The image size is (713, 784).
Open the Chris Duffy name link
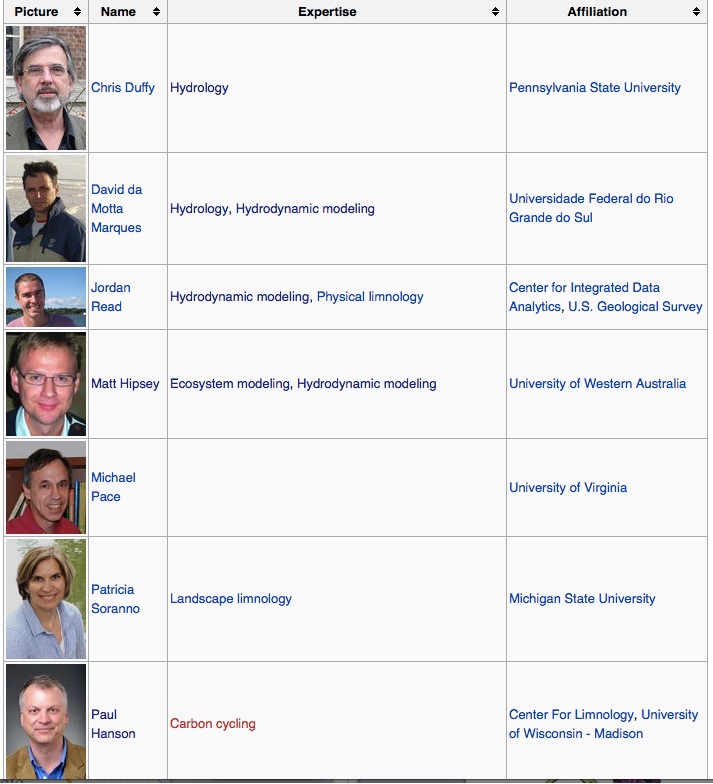click(123, 88)
